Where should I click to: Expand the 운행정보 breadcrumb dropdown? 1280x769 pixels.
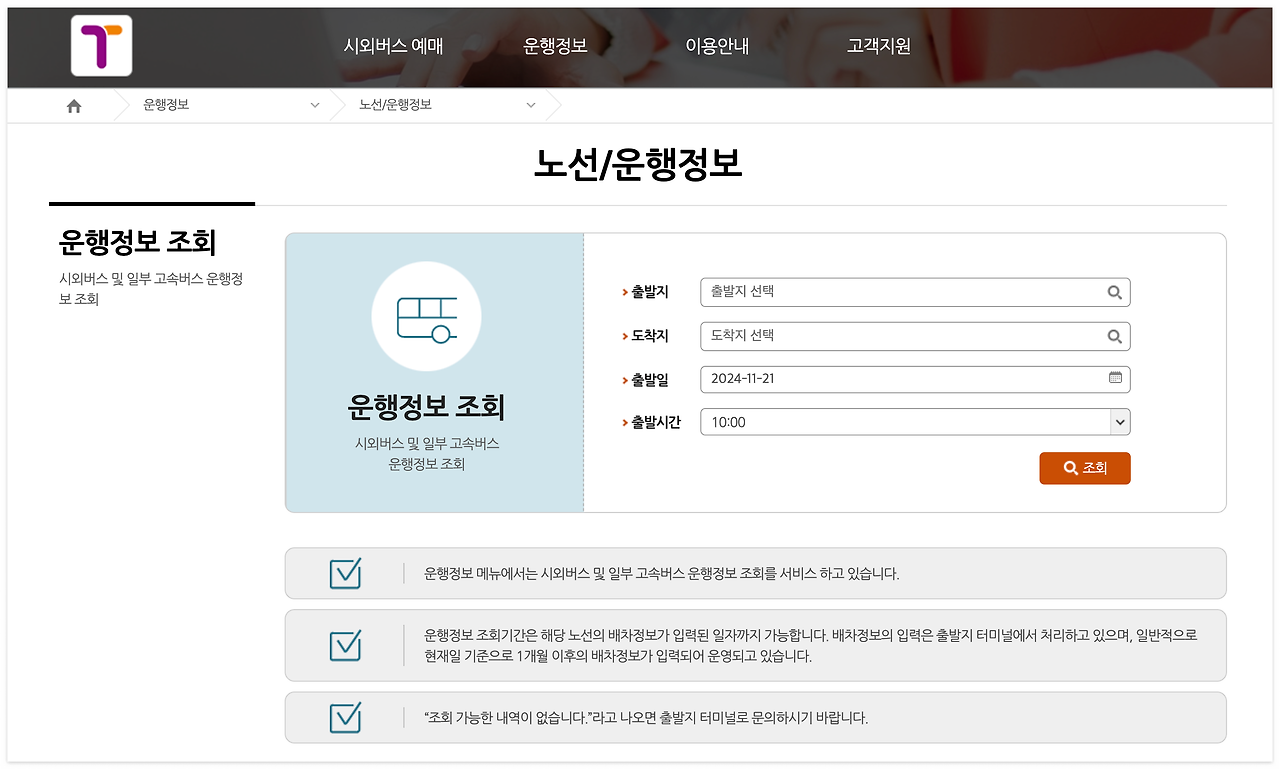314,104
